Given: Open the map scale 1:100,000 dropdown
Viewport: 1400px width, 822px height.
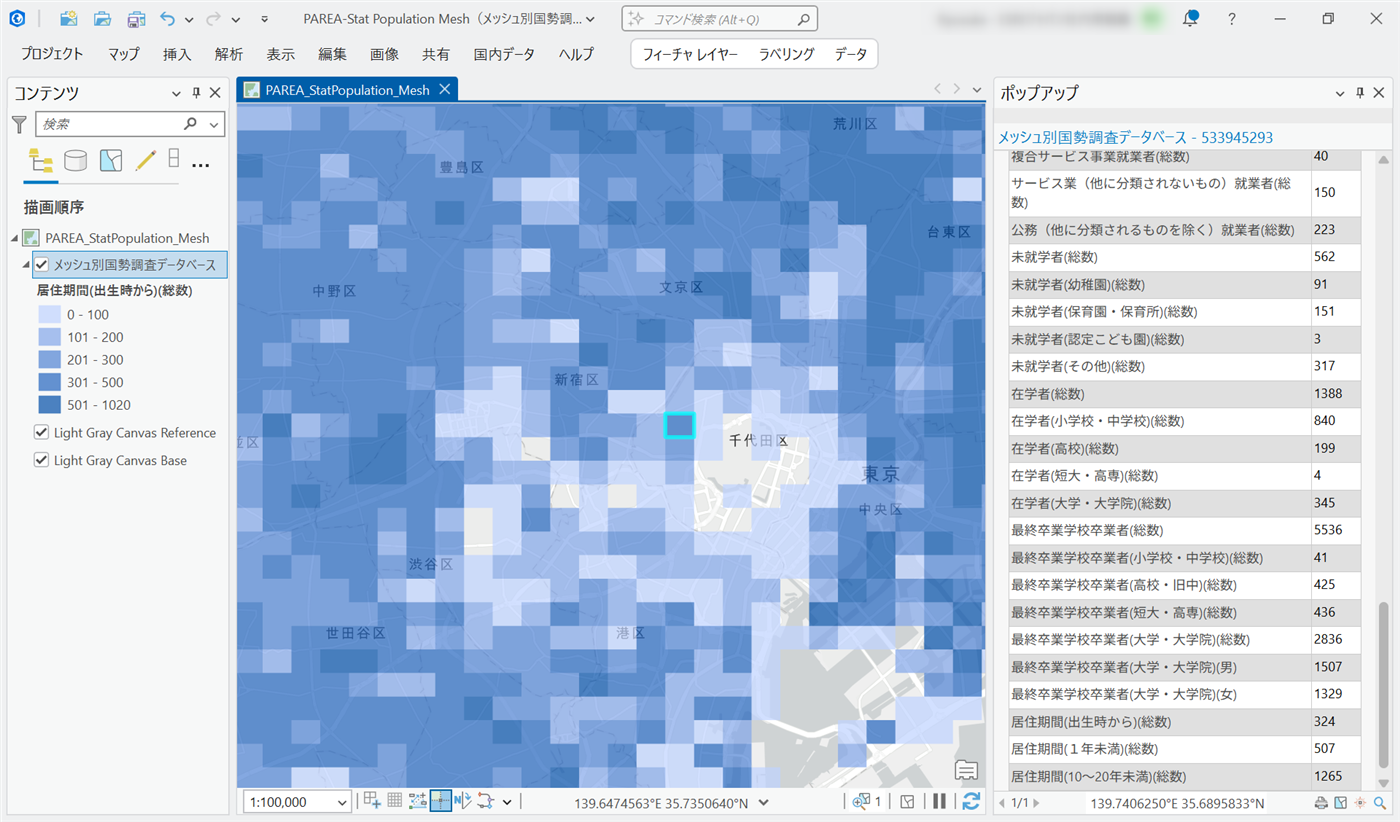Looking at the screenshot, I should (343, 802).
